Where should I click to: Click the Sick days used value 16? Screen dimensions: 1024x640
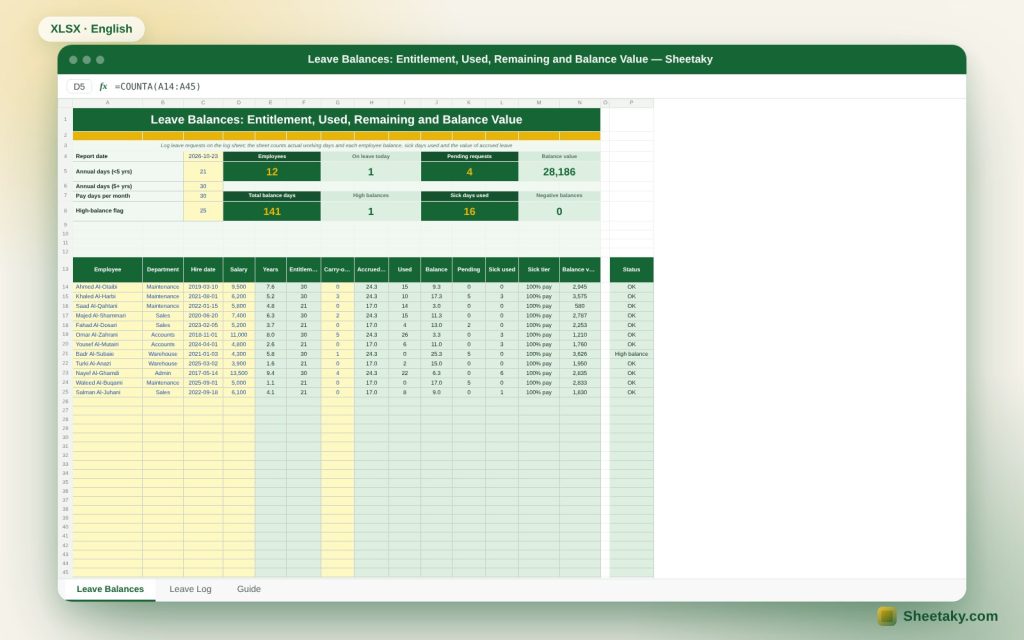point(470,211)
